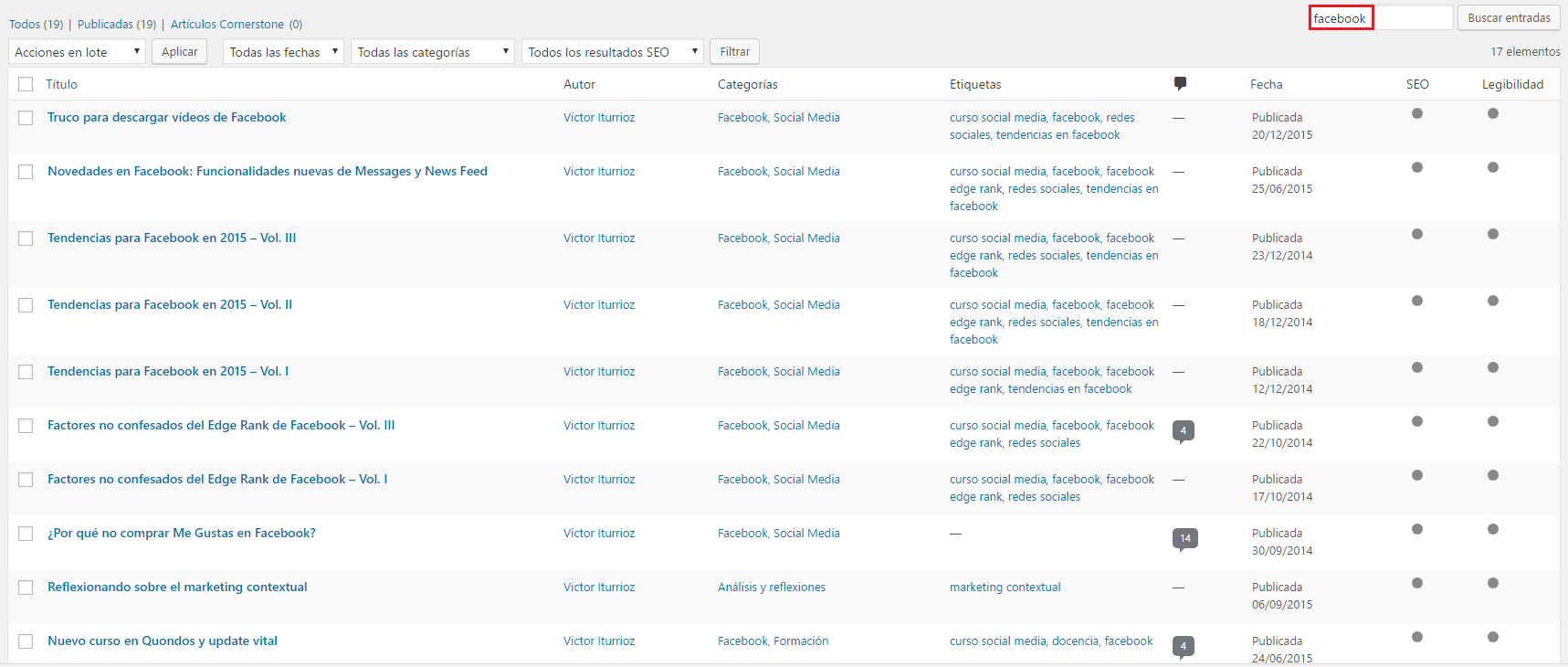The height and width of the screenshot is (667, 1568).
Task: Open Todas las categorías dropdown
Action: click(432, 52)
